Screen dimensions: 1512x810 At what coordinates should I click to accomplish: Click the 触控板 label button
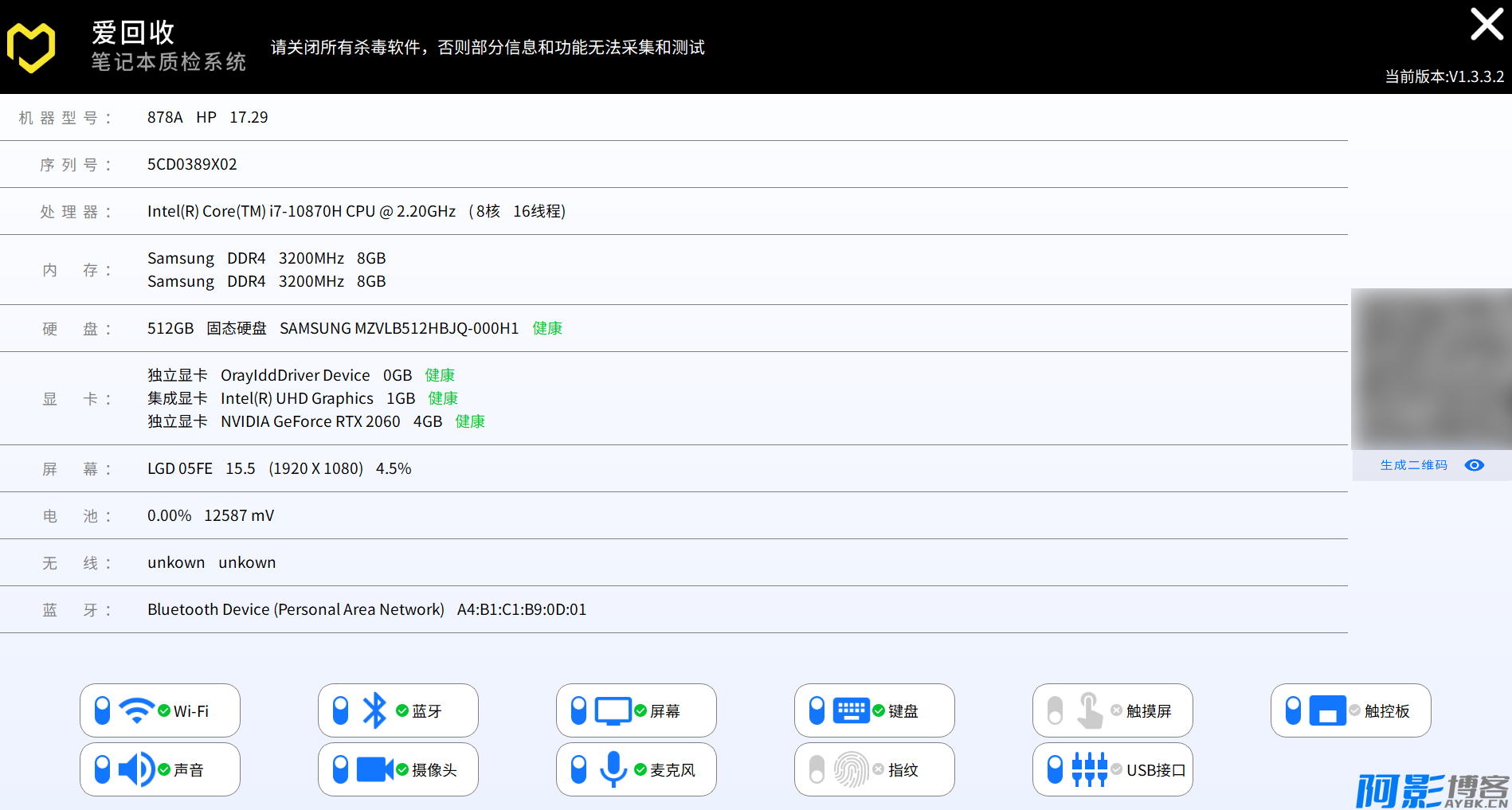tap(1386, 711)
